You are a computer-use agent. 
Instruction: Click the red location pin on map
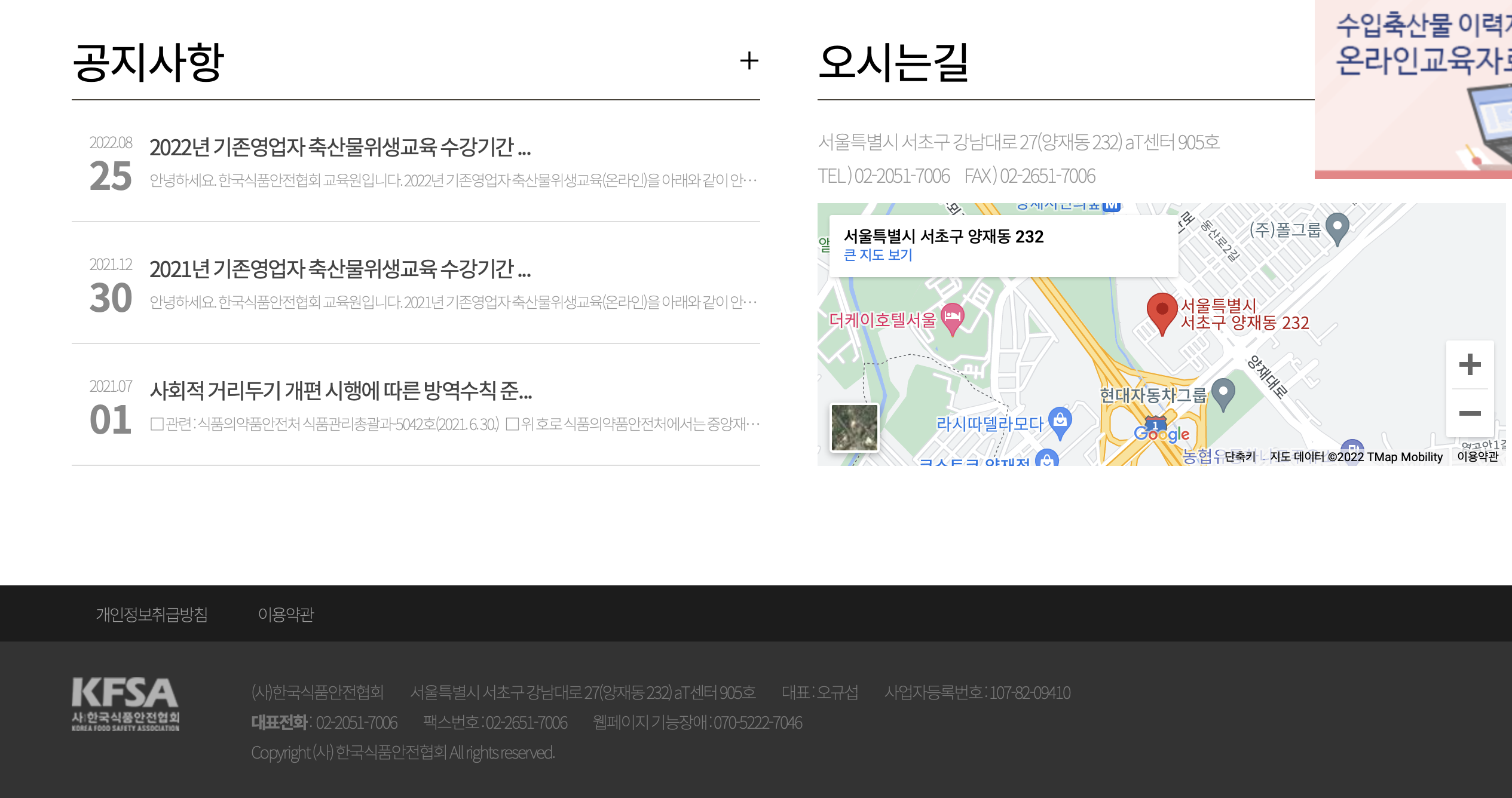[1162, 311]
